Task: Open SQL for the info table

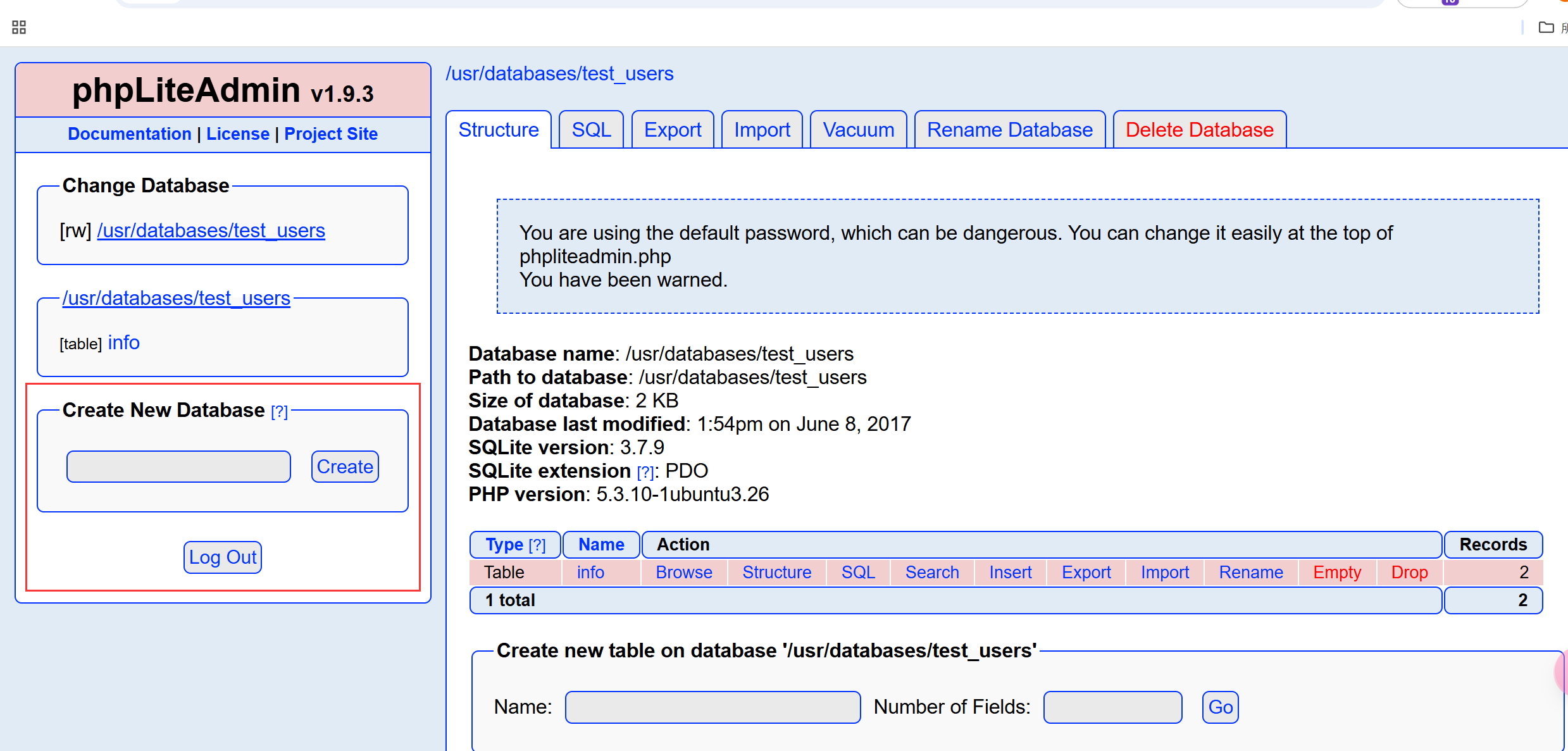Action: (858, 573)
